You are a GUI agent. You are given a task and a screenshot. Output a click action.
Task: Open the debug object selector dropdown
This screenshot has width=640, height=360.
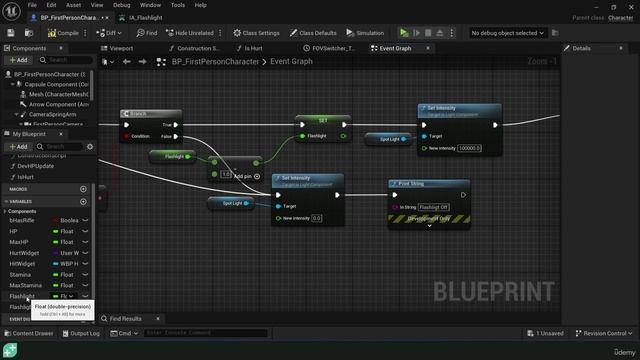tap(507, 33)
